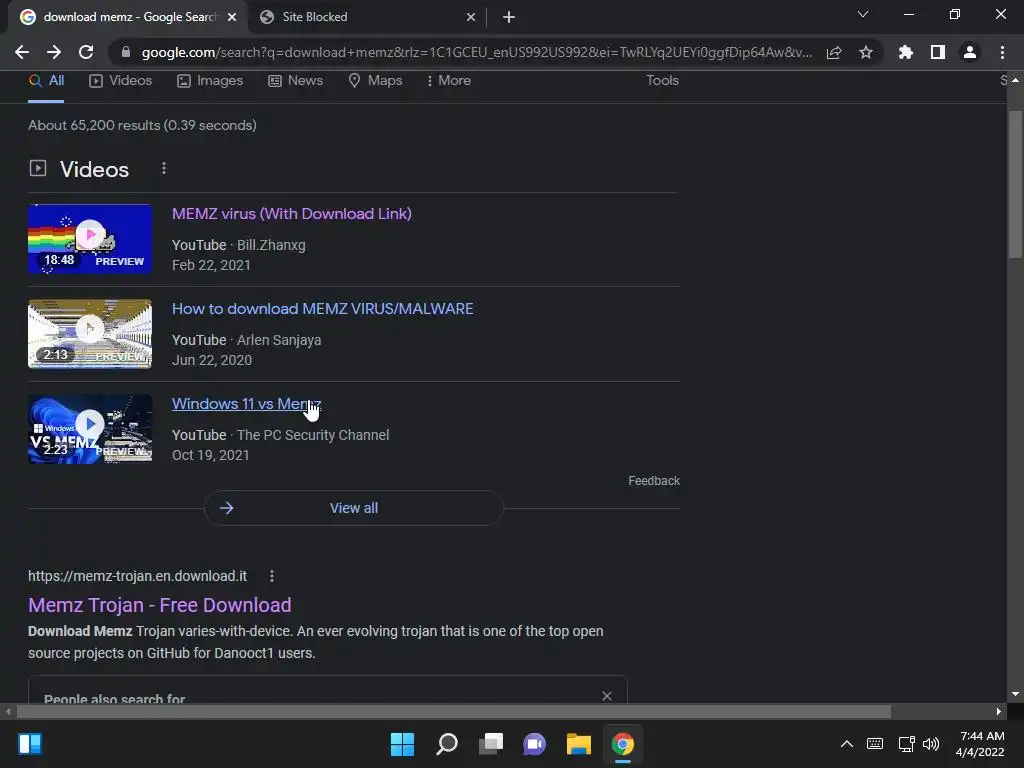Open File Explorer from the taskbar
1024x768 pixels.
[579, 744]
